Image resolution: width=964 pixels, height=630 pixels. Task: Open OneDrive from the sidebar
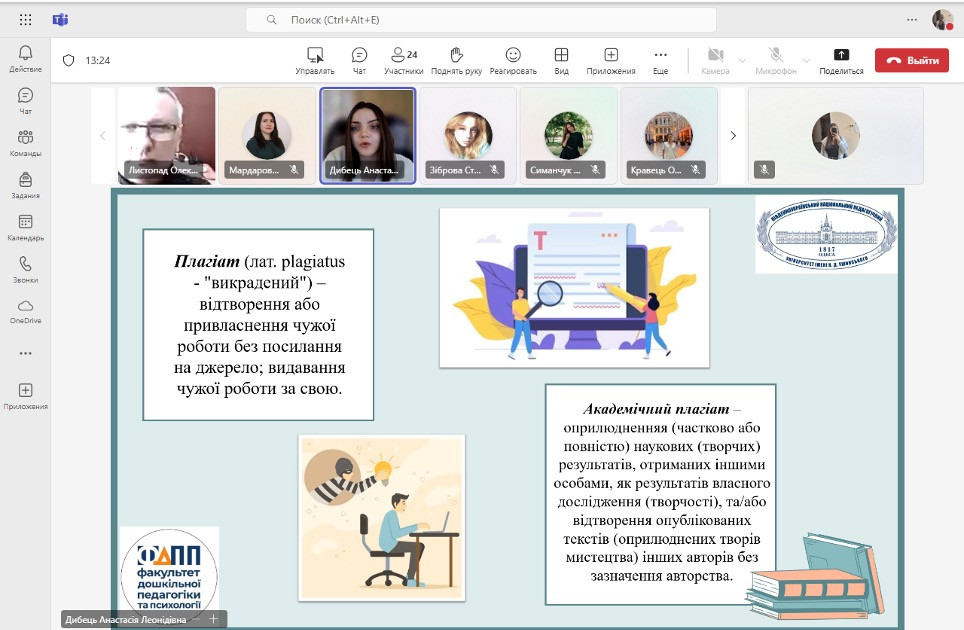click(25, 310)
